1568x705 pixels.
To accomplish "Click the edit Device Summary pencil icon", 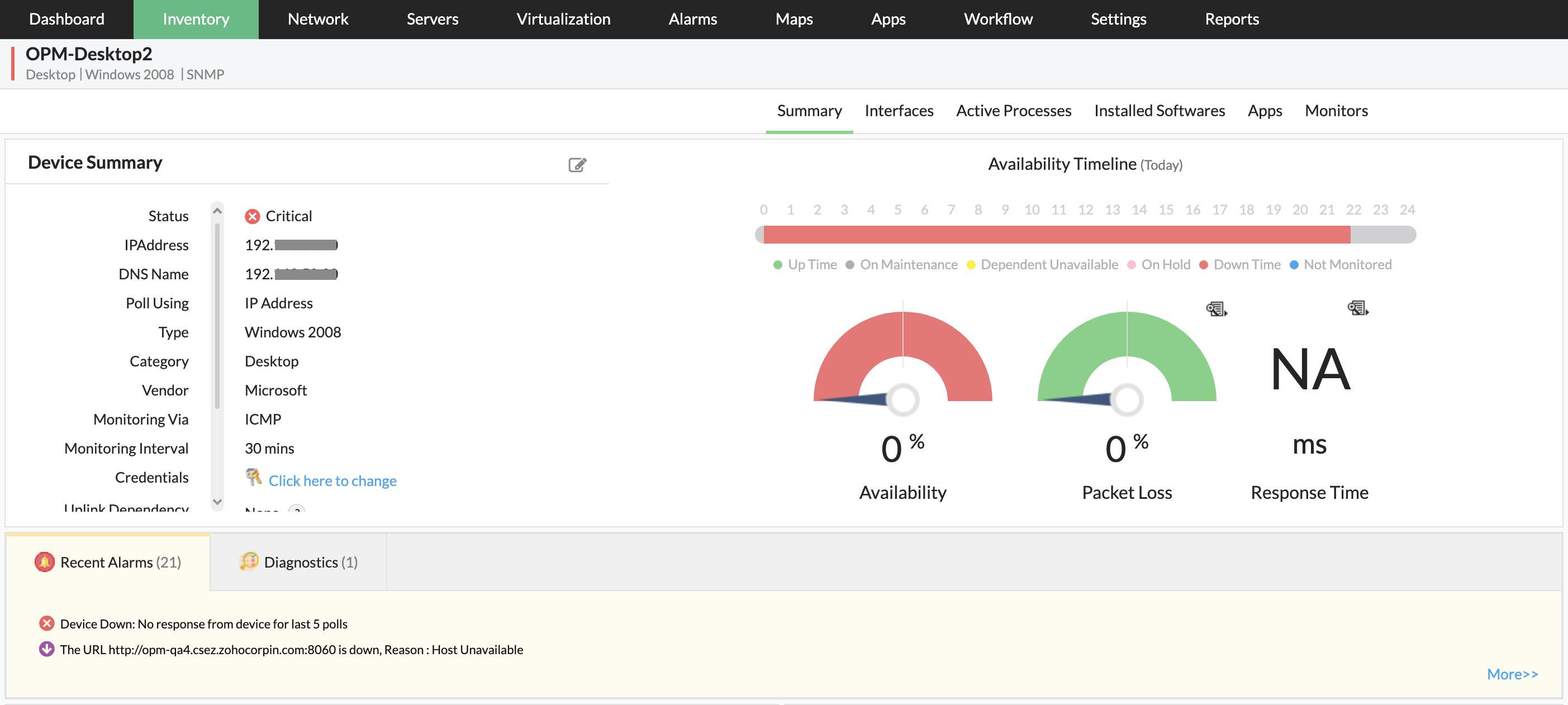I will pyautogui.click(x=577, y=165).
